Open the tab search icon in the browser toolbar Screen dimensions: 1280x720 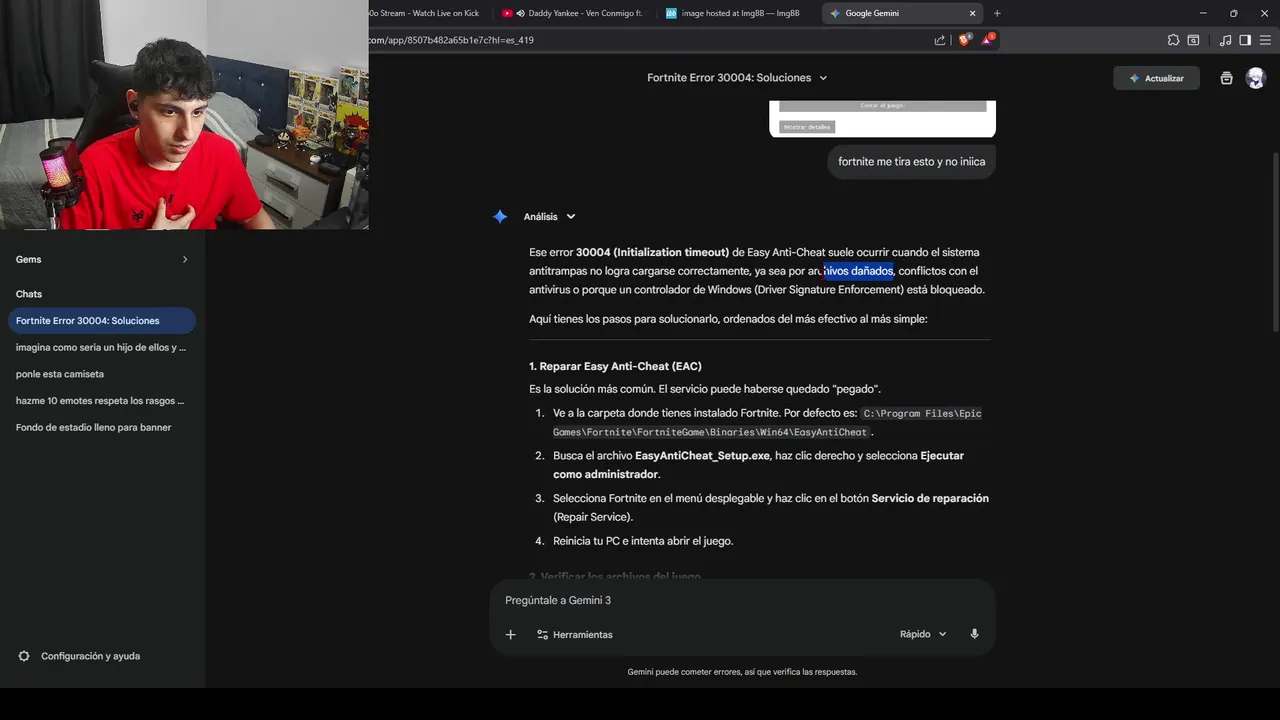click(1193, 40)
